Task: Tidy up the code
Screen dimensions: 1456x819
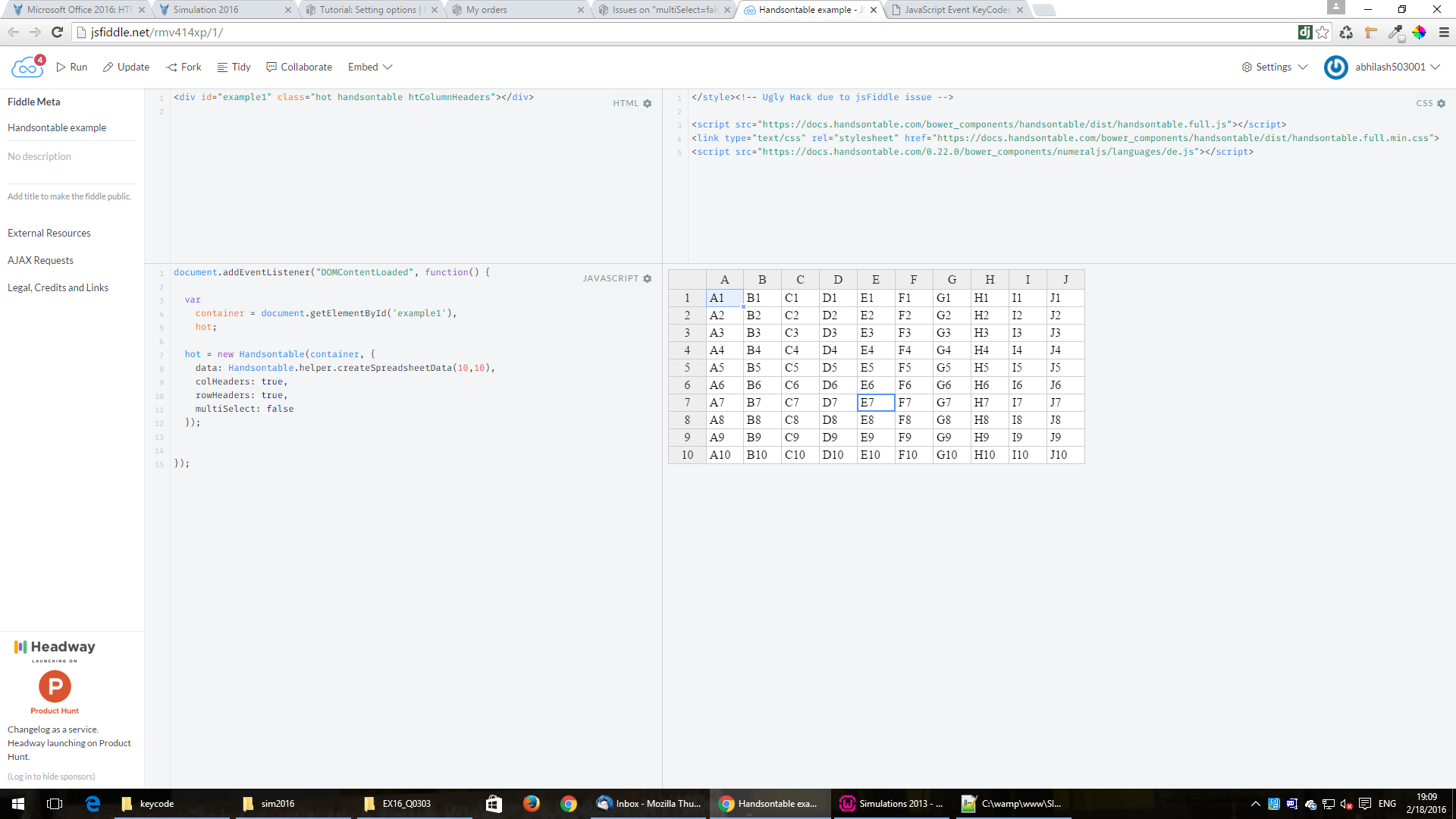Action: point(234,67)
